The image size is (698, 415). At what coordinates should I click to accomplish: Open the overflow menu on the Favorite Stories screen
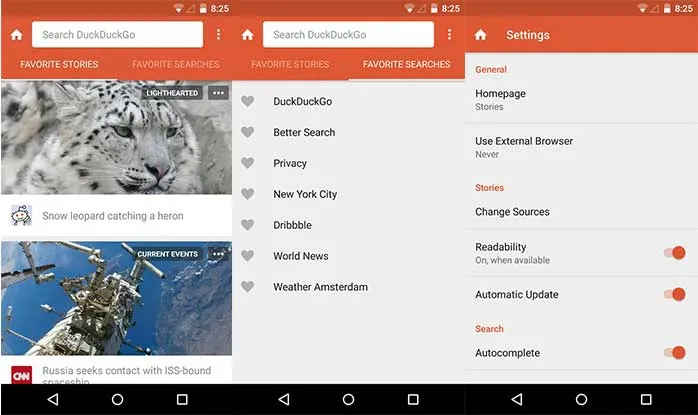pyautogui.click(x=218, y=34)
